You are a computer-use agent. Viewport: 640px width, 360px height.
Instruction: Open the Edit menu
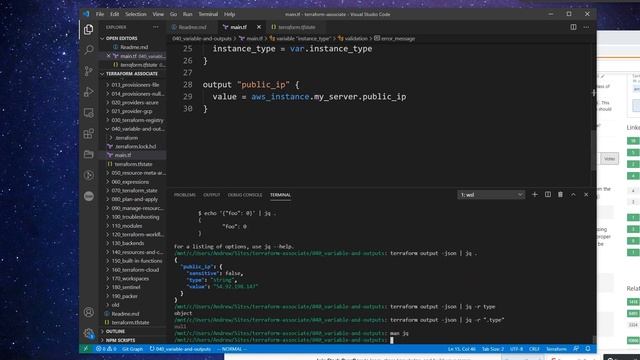tap(115, 14)
